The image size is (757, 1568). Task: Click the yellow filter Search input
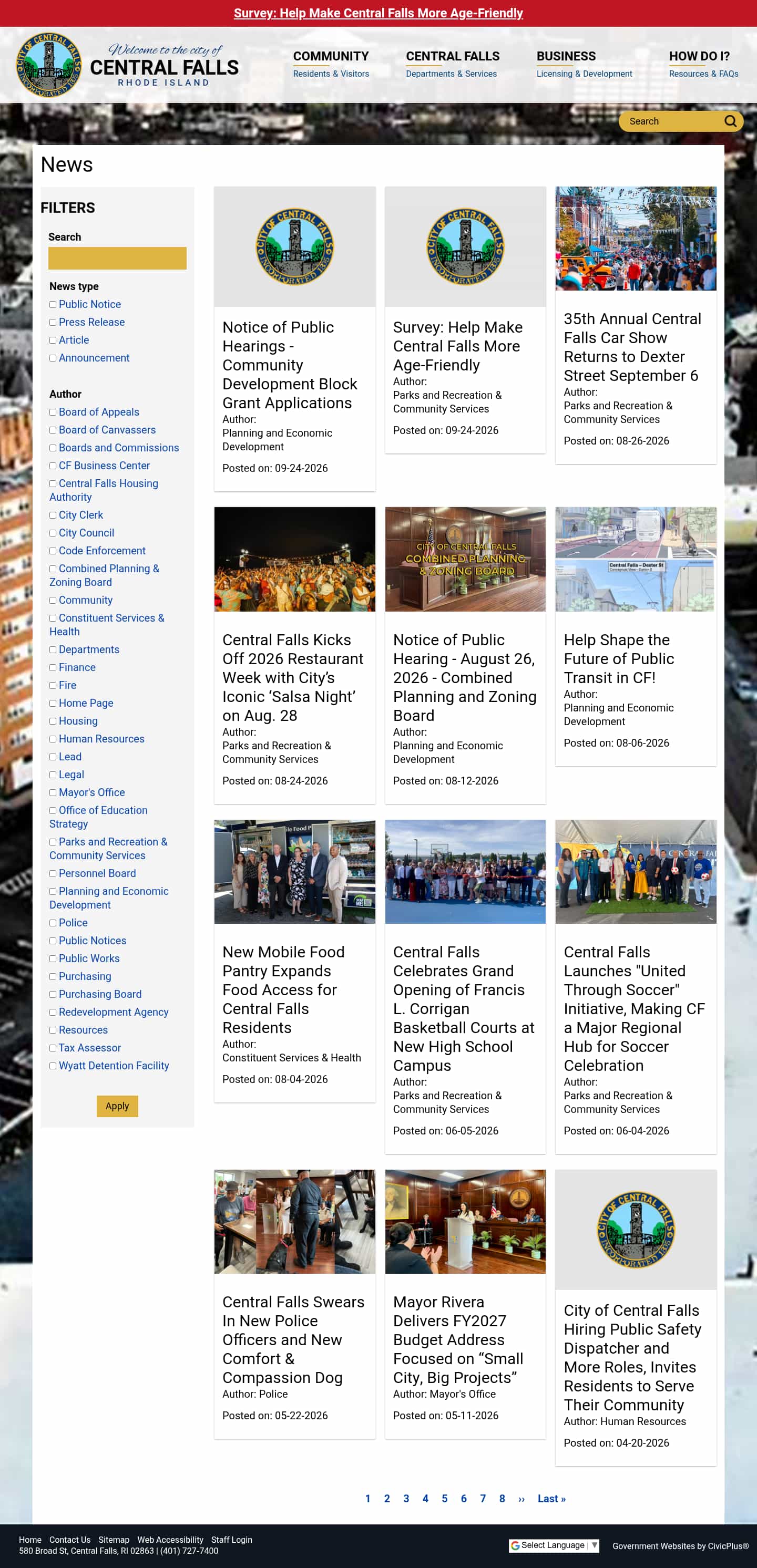118,258
